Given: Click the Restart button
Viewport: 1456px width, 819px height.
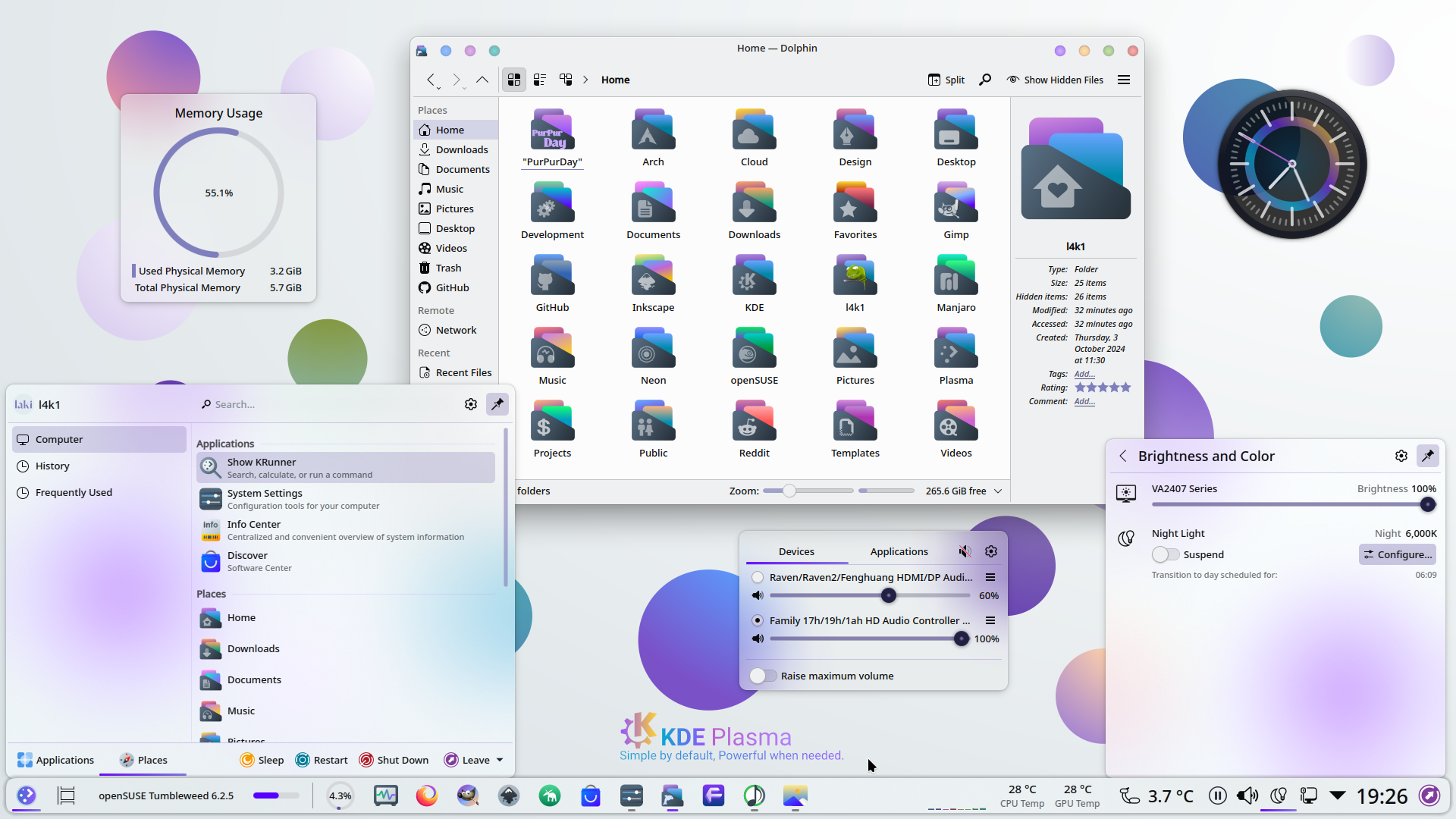Looking at the screenshot, I should (322, 760).
